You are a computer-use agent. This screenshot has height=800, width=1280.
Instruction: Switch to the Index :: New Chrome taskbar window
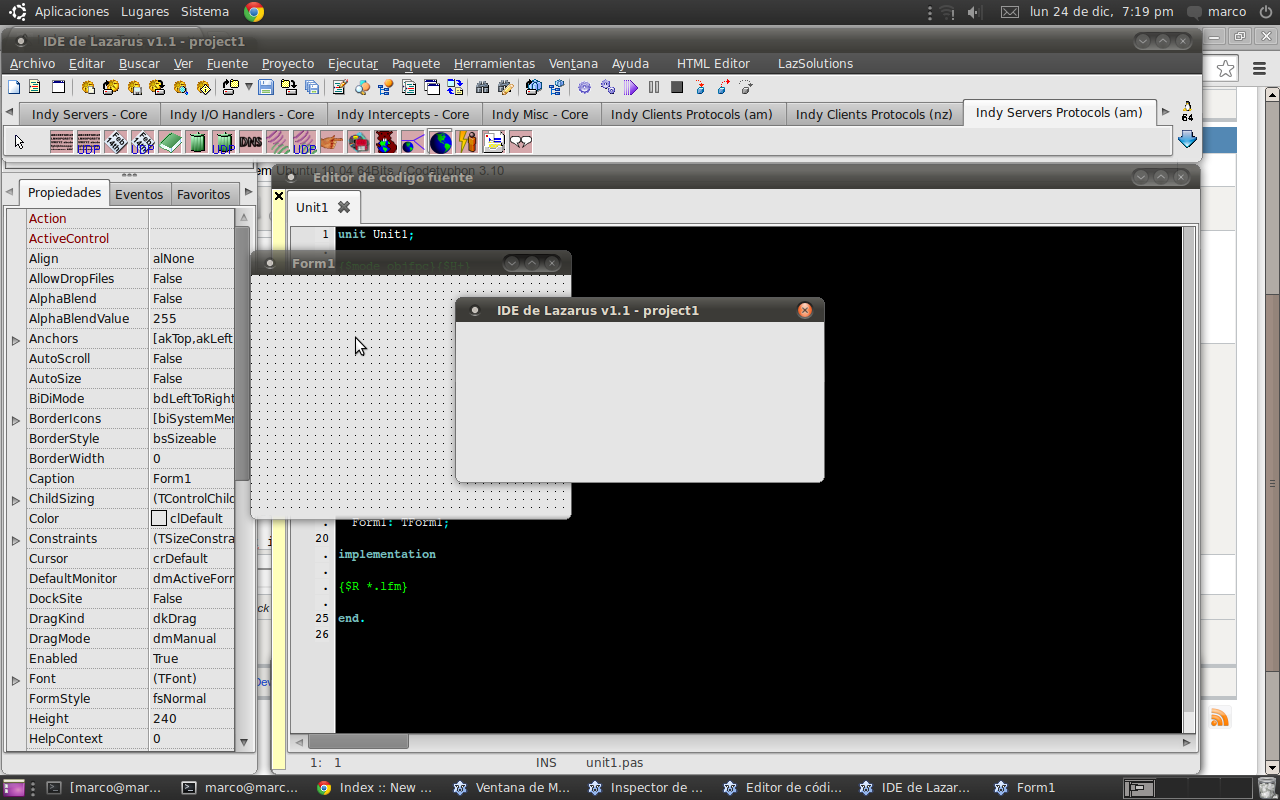[376, 788]
